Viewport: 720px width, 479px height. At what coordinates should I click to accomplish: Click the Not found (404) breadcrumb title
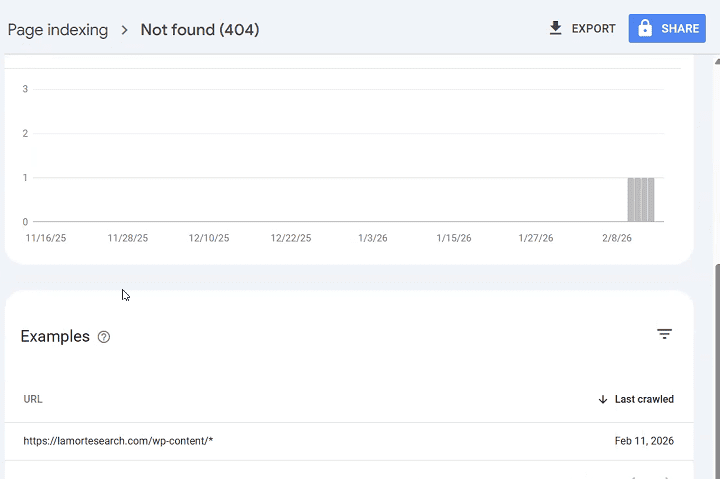coord(200,30)
